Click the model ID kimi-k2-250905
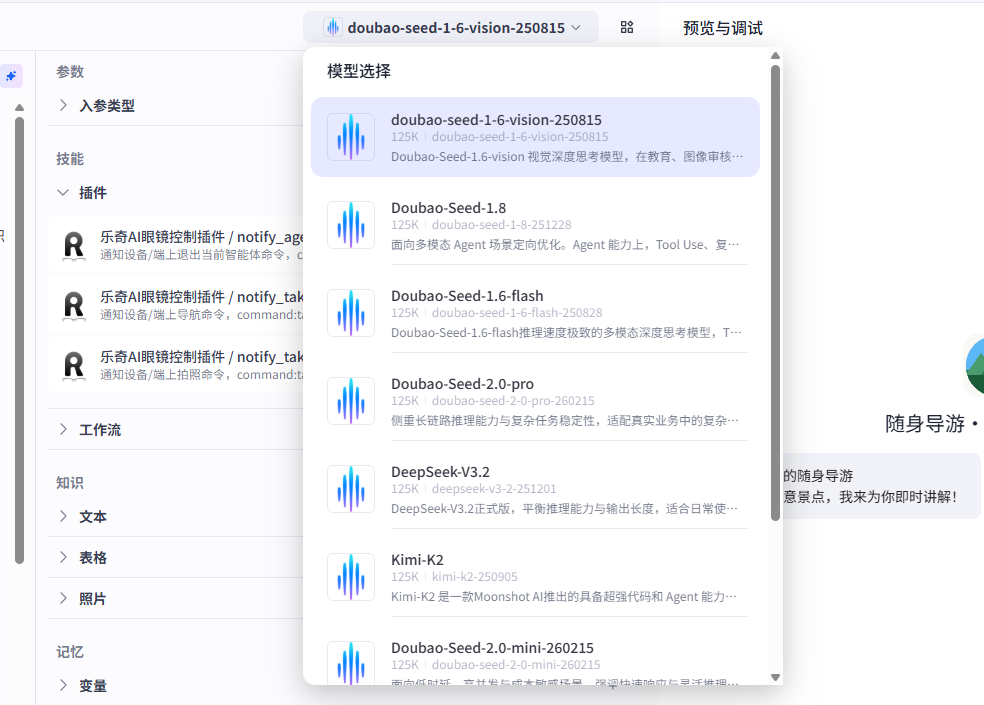Viewport: 984px width, 705px height. (474, 576)
